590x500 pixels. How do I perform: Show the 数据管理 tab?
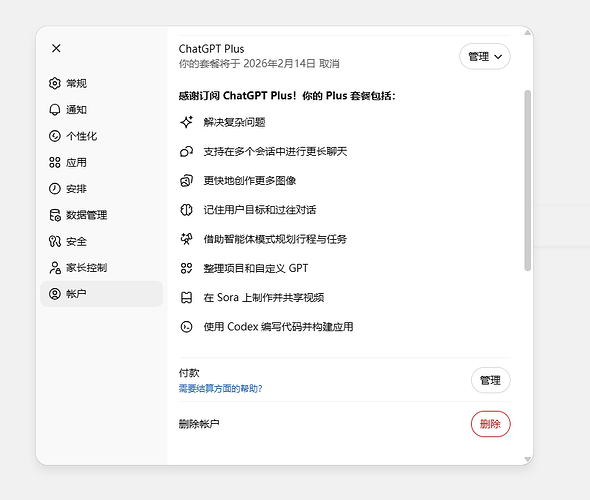click(102, 215)
